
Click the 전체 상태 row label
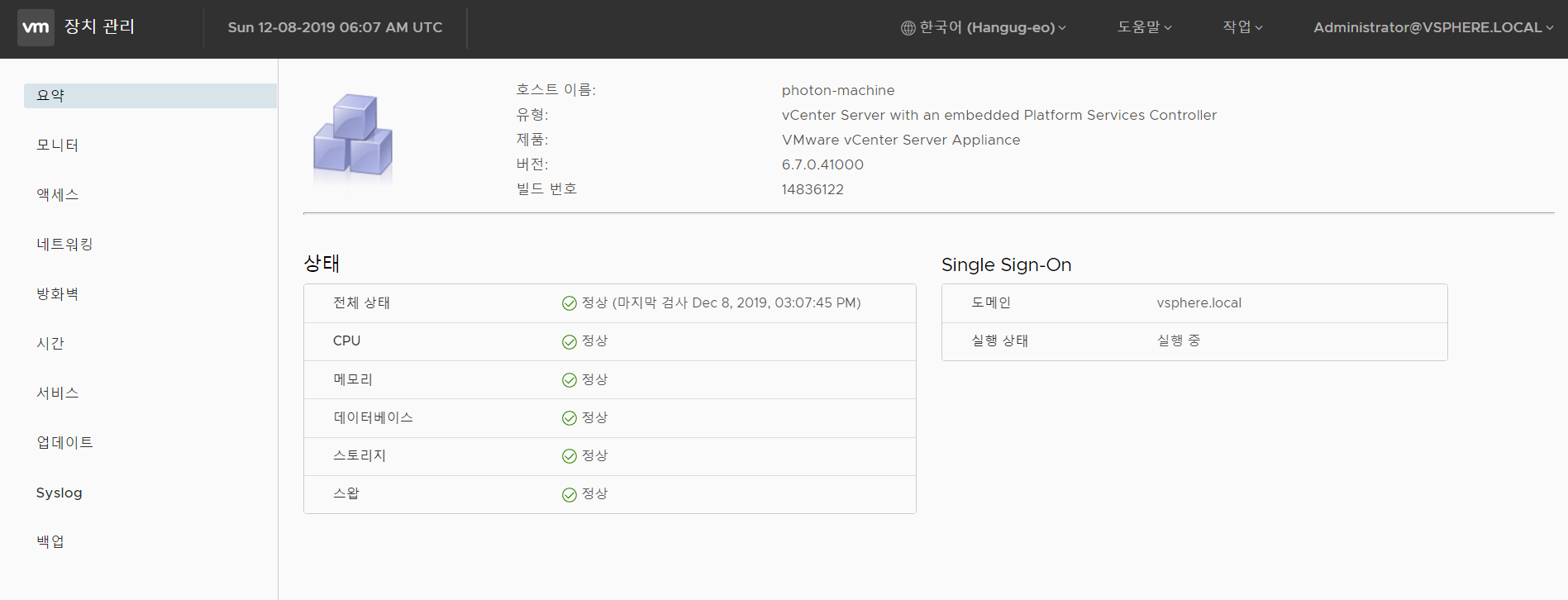click(361, 302)
